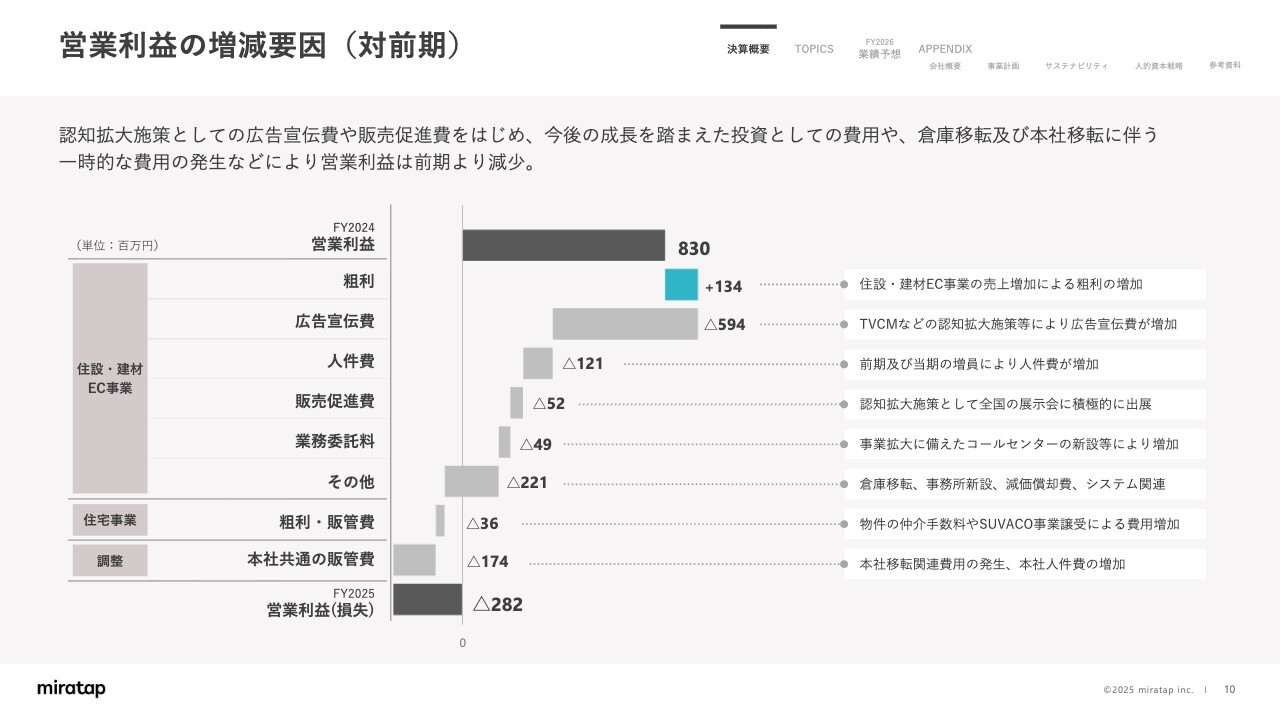
Task: Click the page number 10
Action: 1230,689
